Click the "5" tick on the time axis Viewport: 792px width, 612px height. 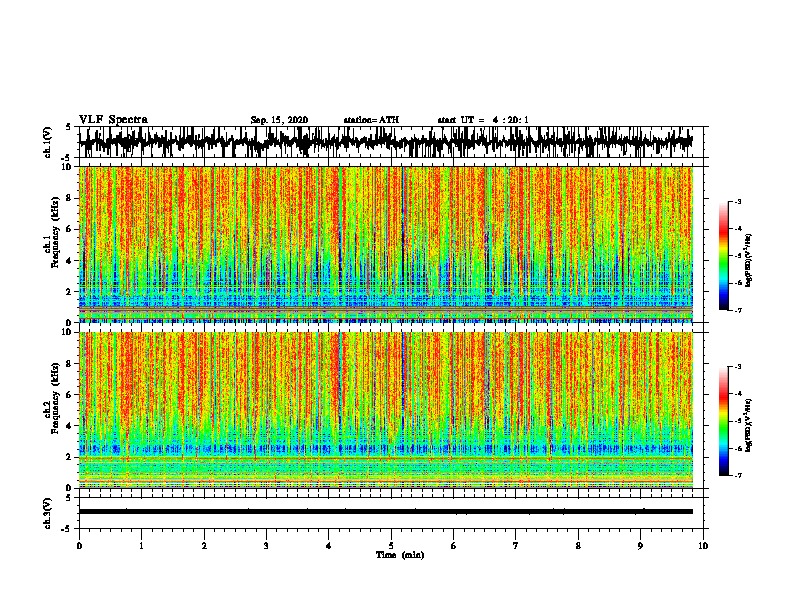[391, 546]
